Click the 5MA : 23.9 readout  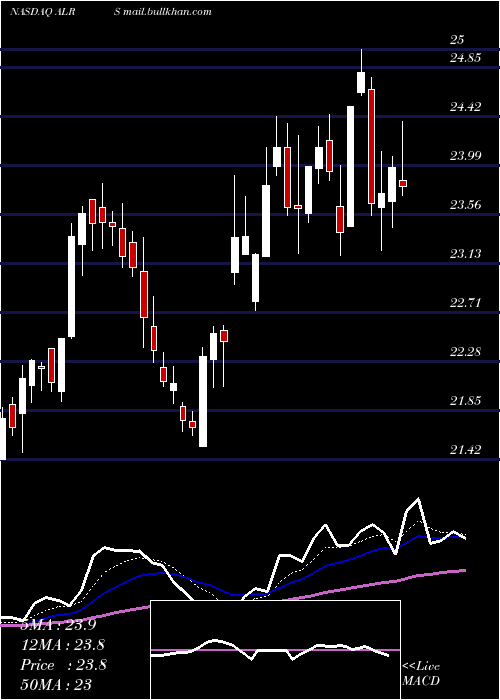click(58, 625)
